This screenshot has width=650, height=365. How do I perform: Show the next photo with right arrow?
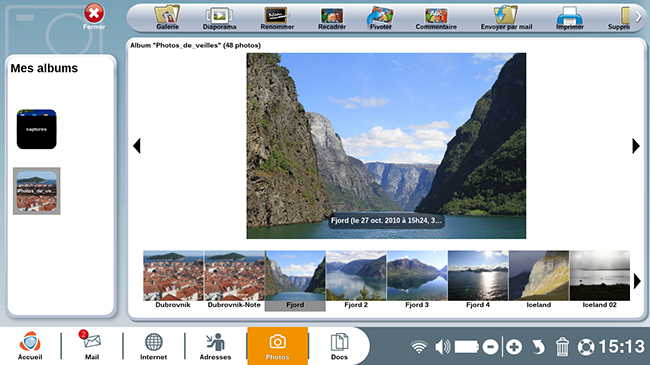pyautogui.click(x=636, y=146)
